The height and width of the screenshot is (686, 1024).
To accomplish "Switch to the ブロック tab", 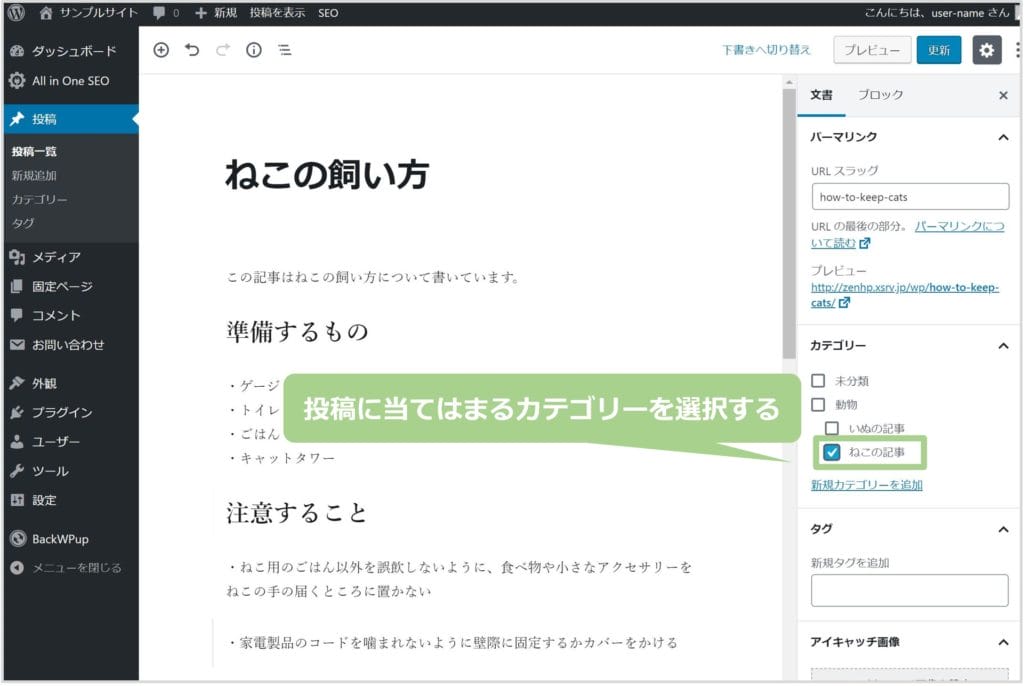I will click(880, 95).
